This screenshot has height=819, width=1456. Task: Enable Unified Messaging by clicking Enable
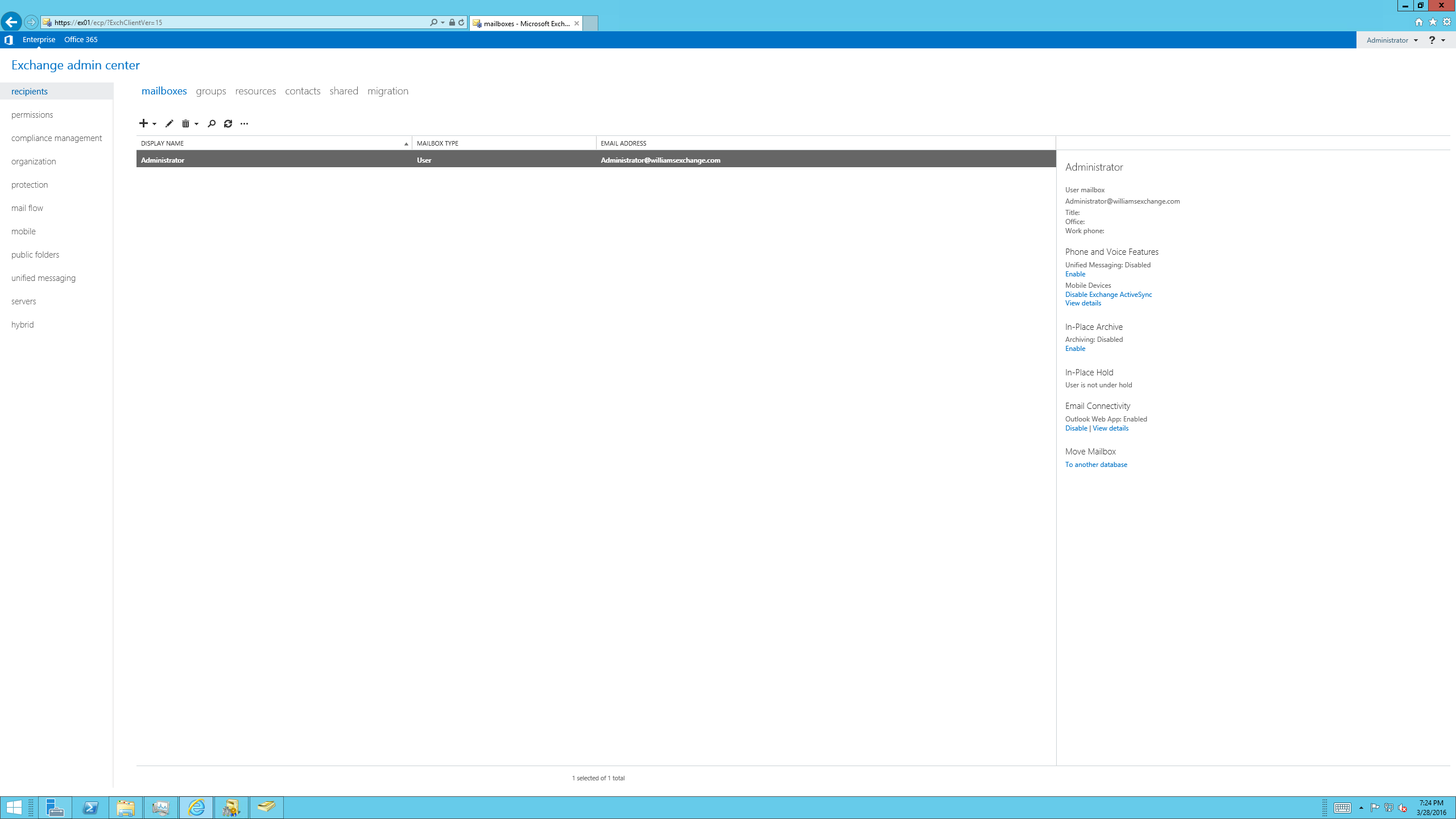tap(1075, 274)
